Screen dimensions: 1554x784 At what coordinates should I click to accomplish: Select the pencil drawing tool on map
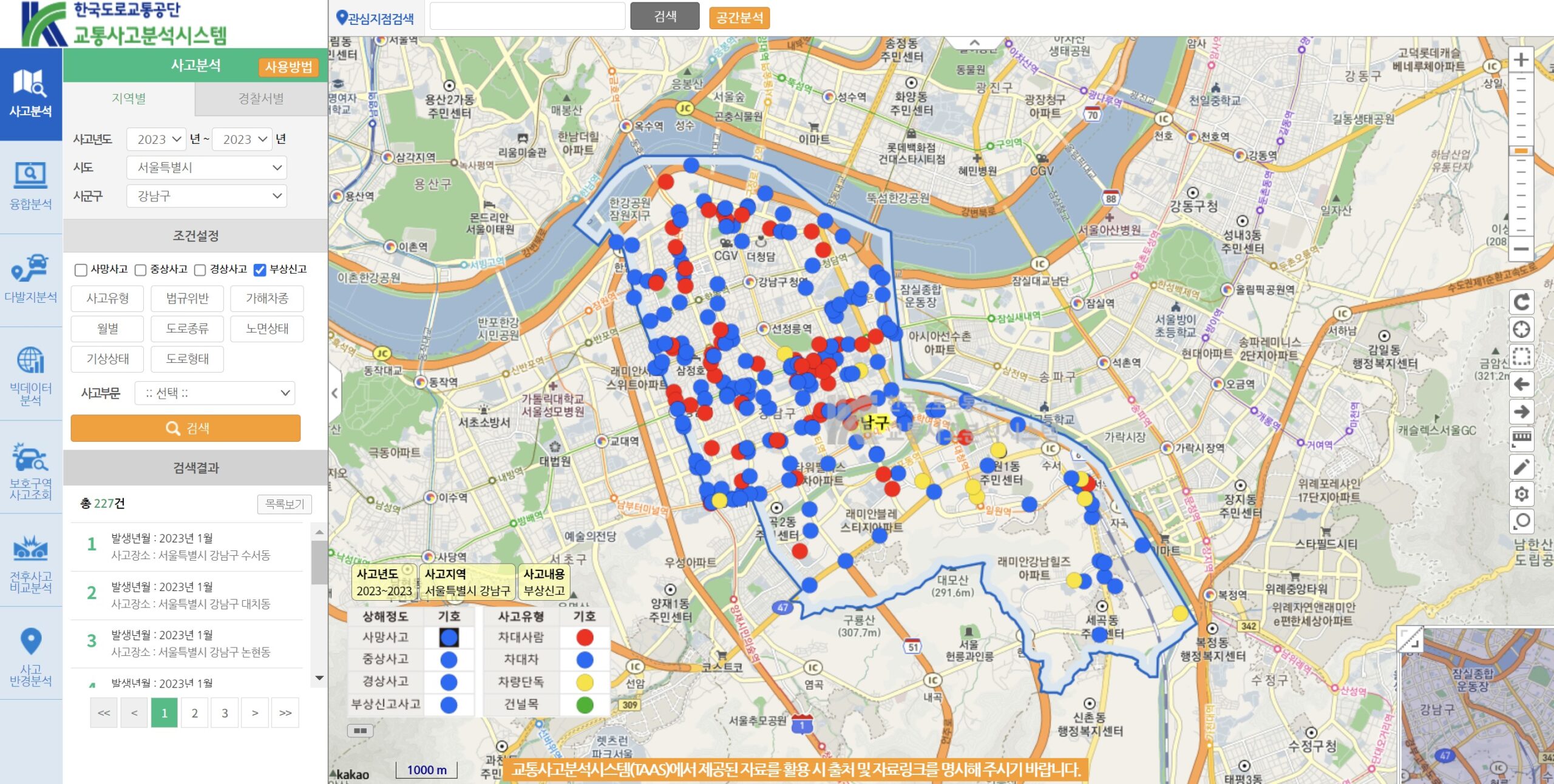pyautogui.click(x=1521, y=467)
